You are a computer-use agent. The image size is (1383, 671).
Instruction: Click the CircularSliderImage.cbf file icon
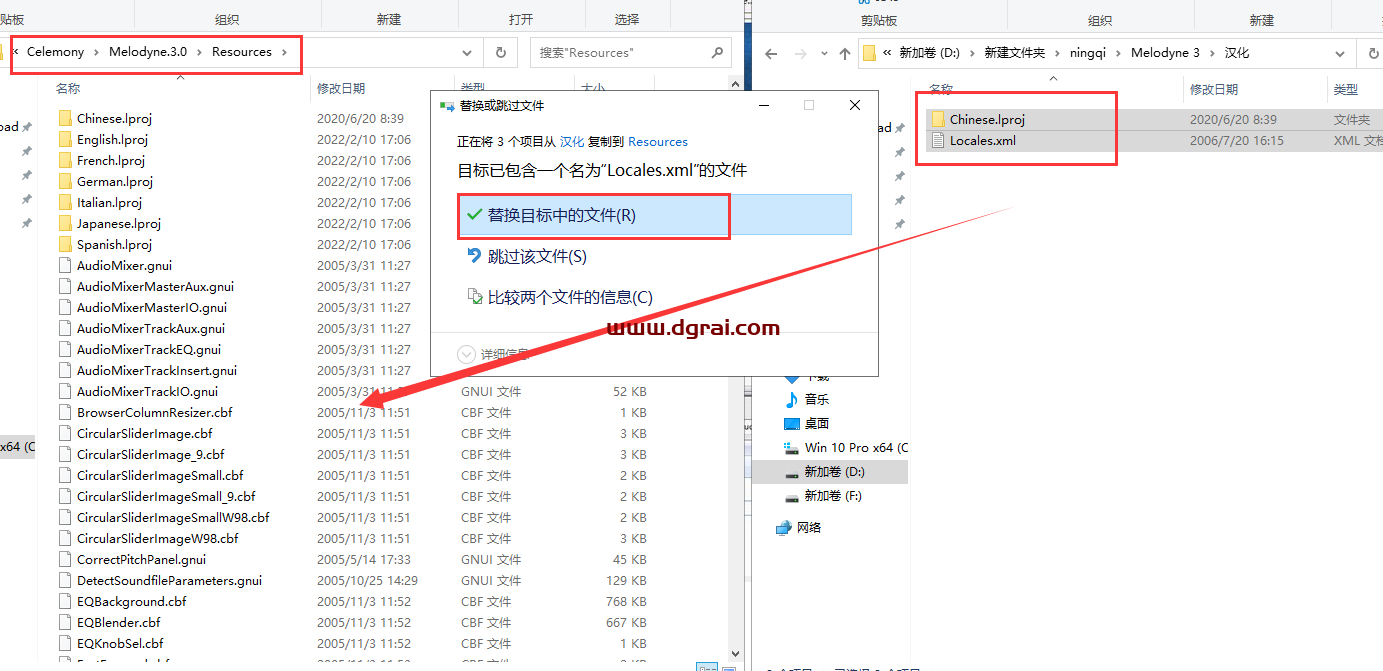coord(65,433)
